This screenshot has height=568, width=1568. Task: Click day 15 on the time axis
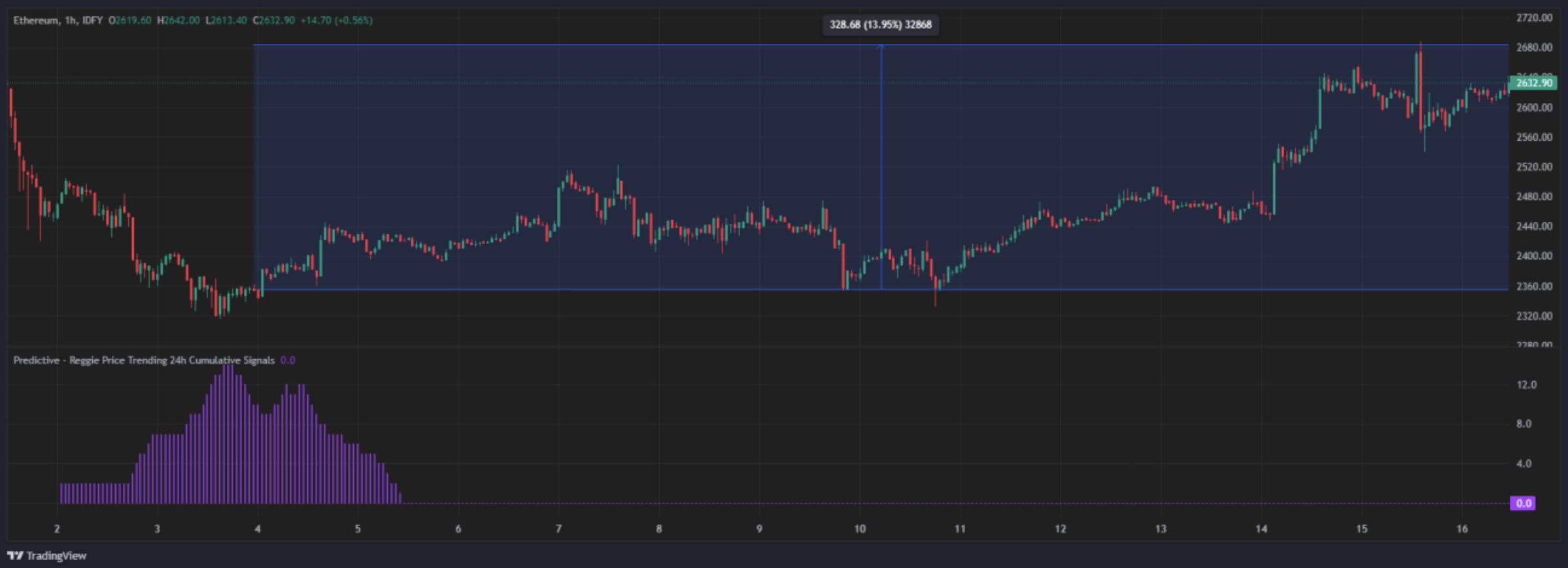(x=1361, y=529)
